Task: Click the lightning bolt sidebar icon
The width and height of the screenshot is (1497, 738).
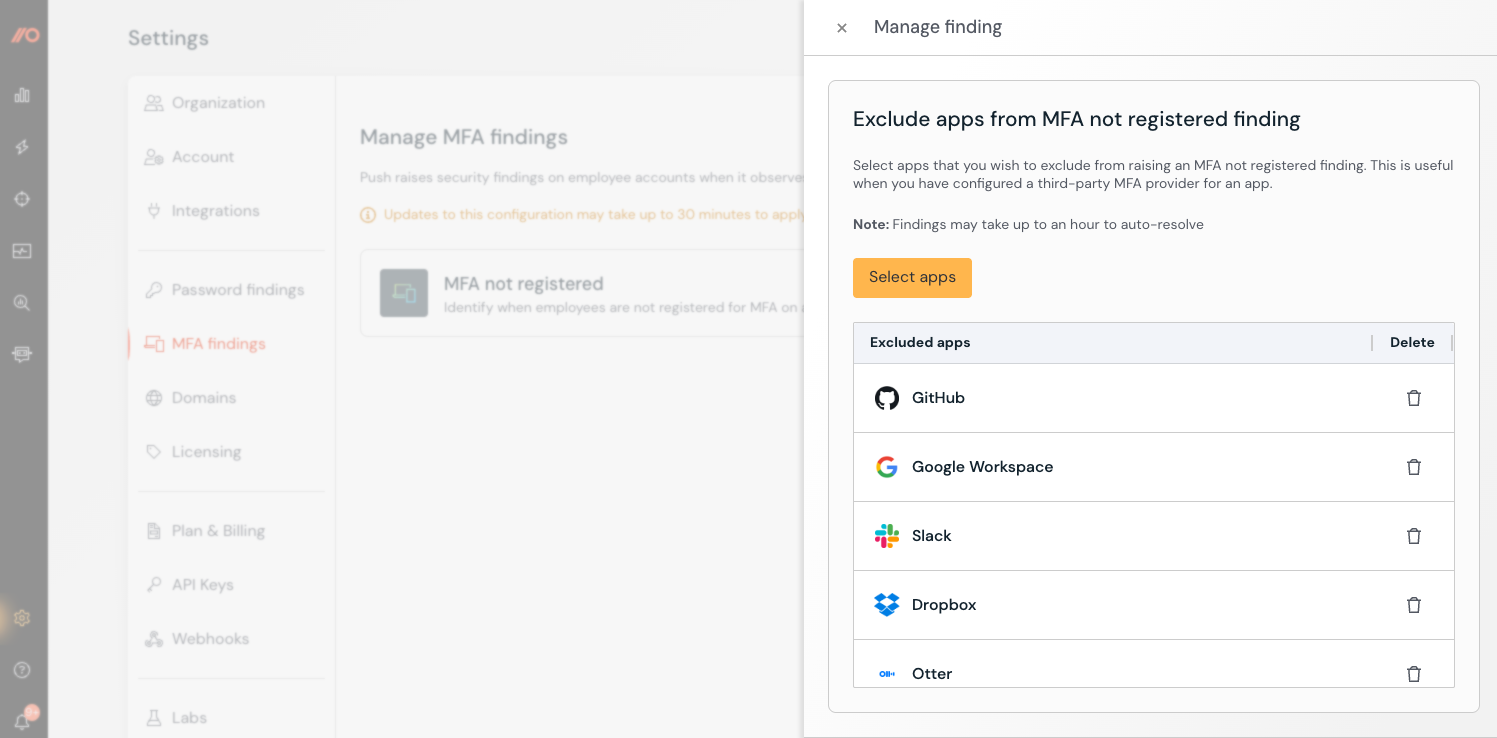Action: [x=22, y=147]
